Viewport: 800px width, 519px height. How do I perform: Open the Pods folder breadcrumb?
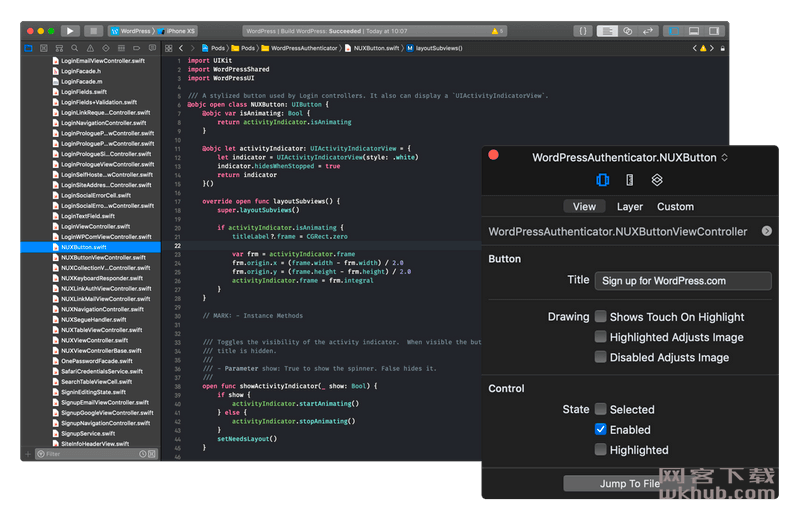(x=243, y=48)
